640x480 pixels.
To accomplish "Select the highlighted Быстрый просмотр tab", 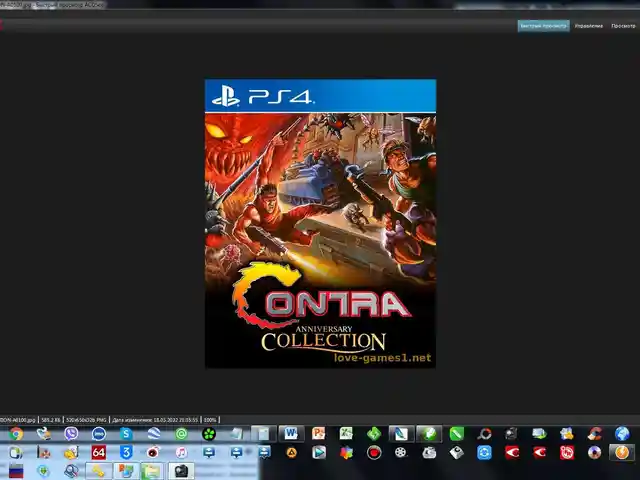I will (544, 26).
